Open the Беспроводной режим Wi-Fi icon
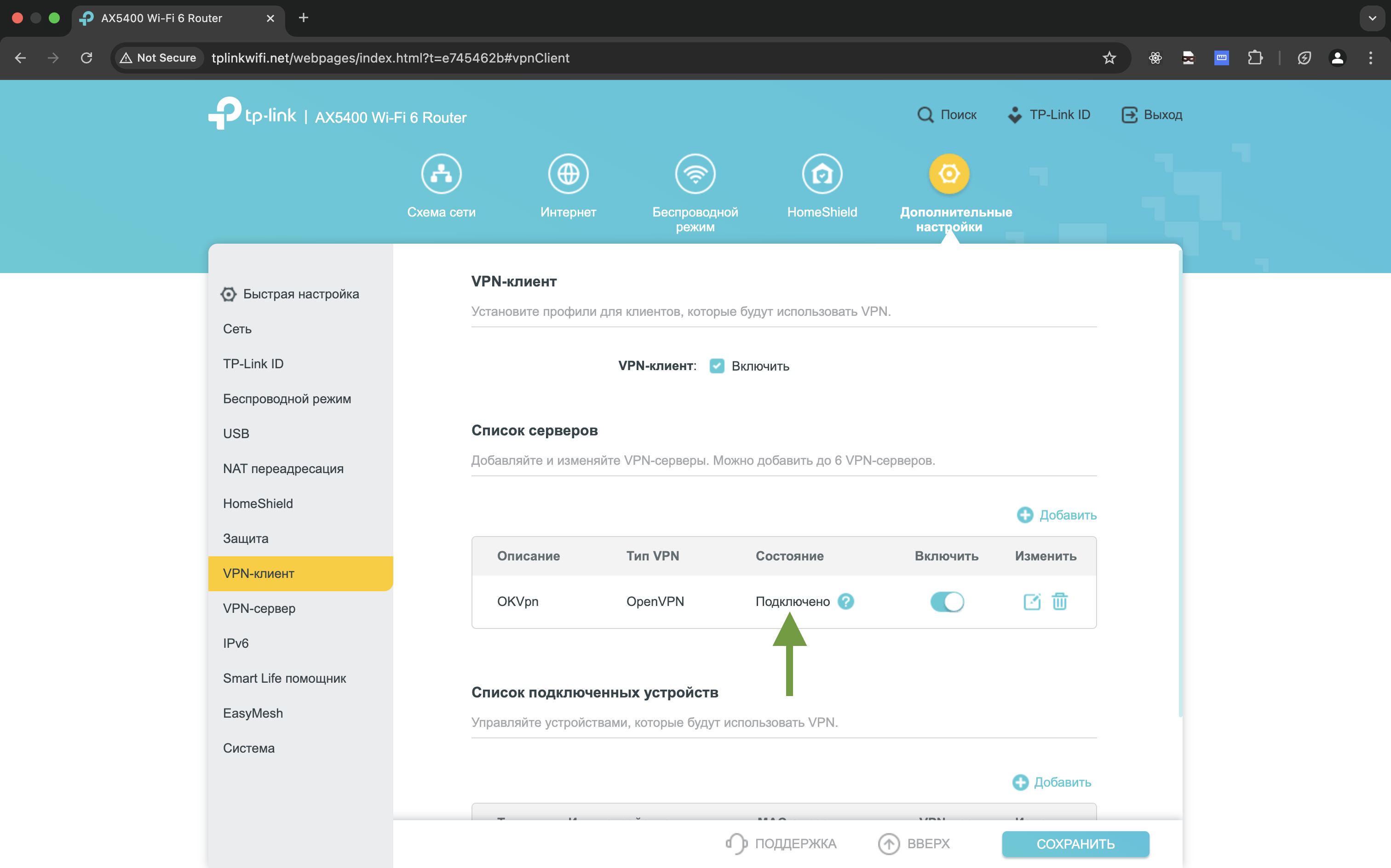1391x868 pixels. point(695,173)
